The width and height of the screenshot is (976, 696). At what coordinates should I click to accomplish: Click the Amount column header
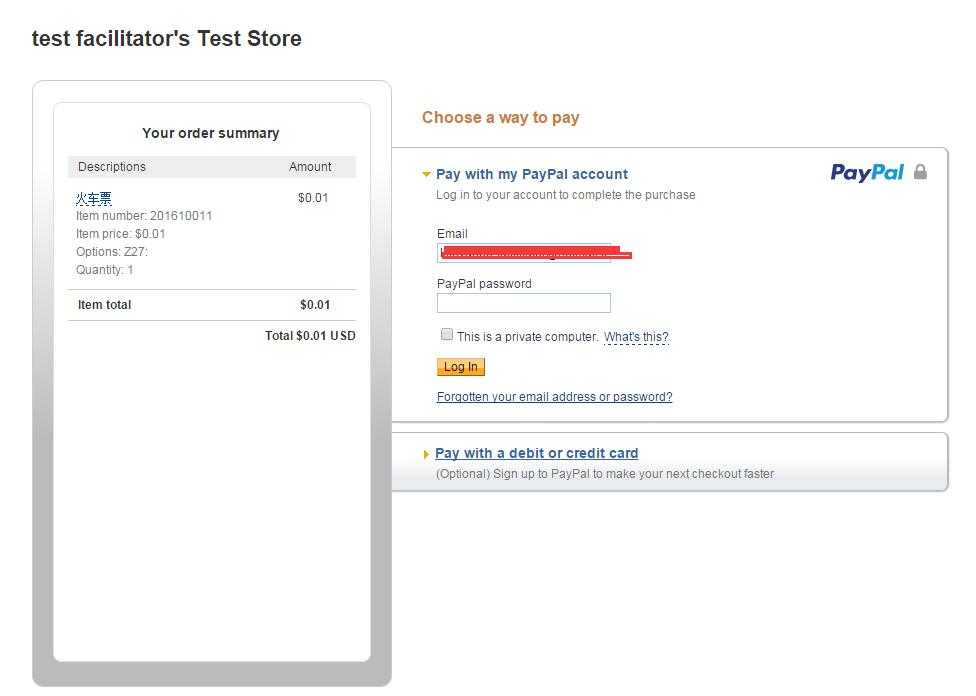[x=310, y=167]
